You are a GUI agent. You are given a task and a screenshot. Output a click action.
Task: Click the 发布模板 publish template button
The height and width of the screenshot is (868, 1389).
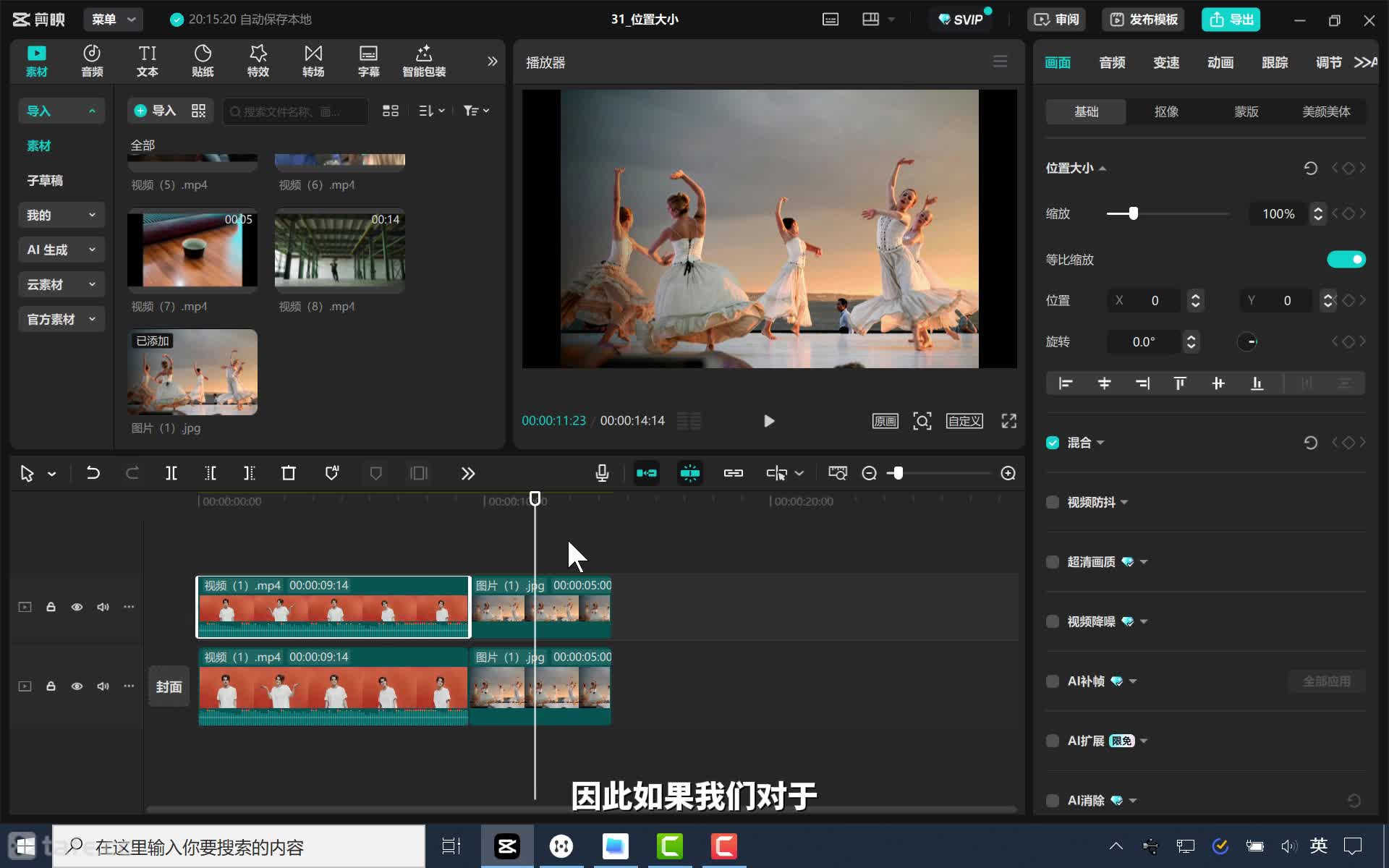(x=1144, y=20)
